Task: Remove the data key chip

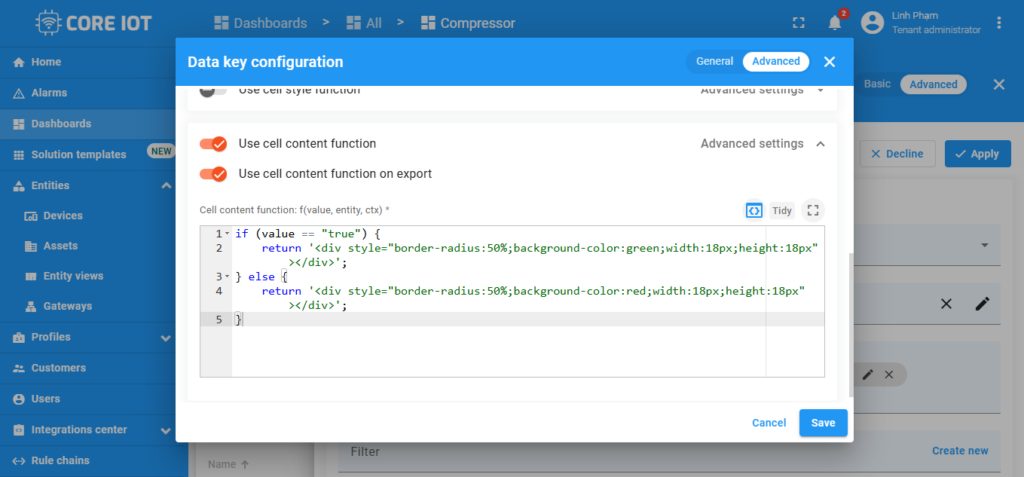Action: tap(888, 374)
